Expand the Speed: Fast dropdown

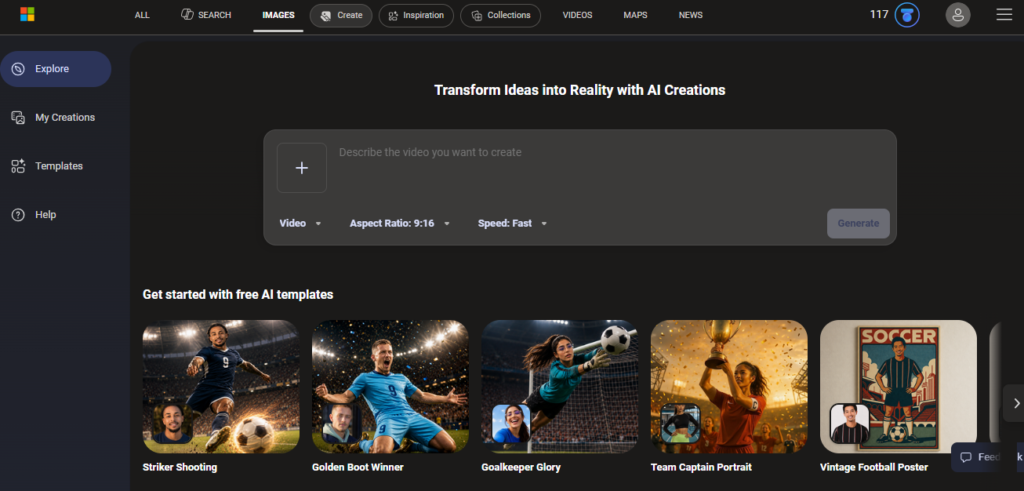point(513,223)
